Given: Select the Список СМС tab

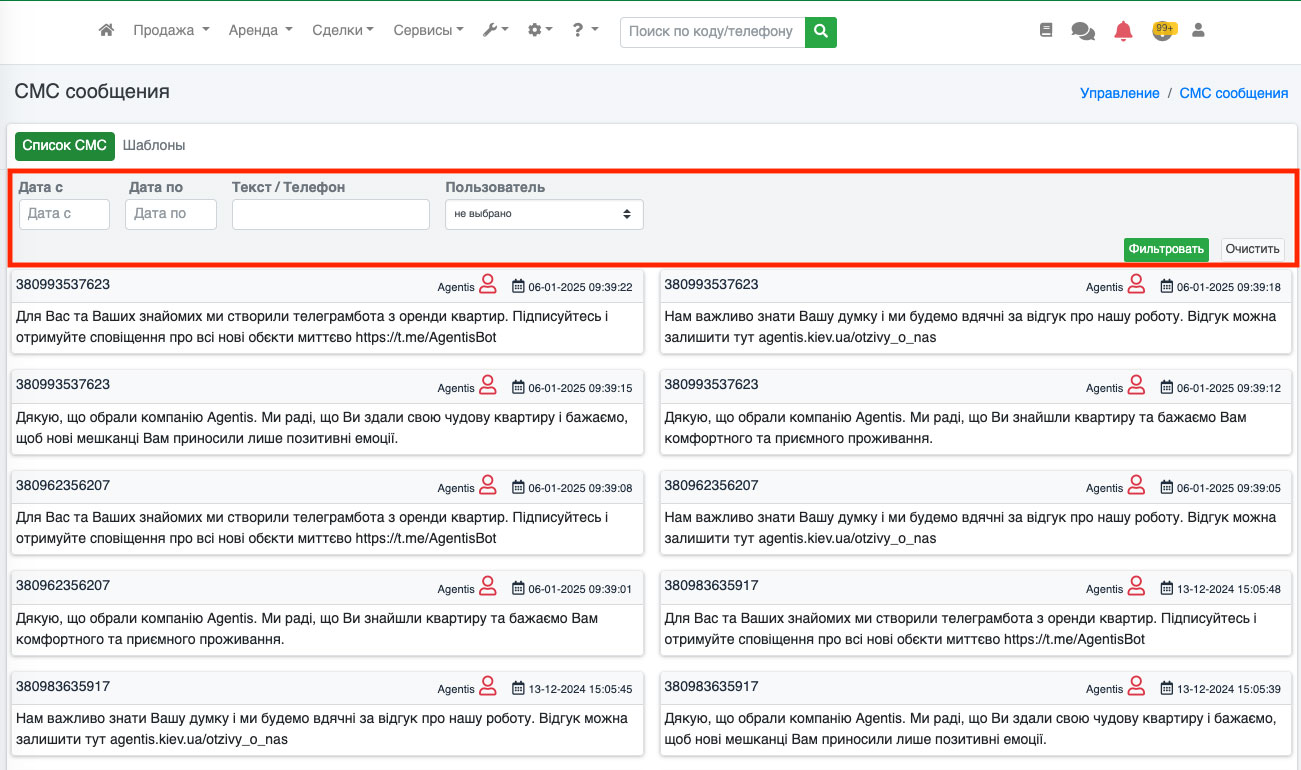Looking at the screenshot, I should [65, 146].
